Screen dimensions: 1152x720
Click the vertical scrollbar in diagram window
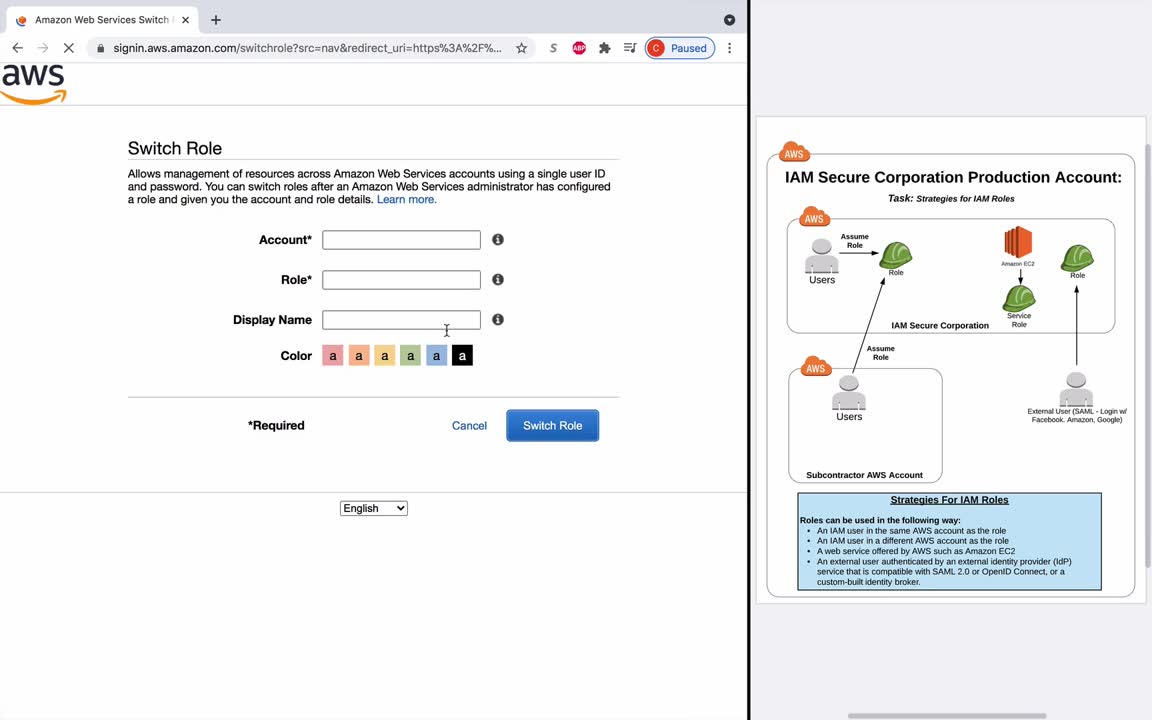[x=1148, y=356]
